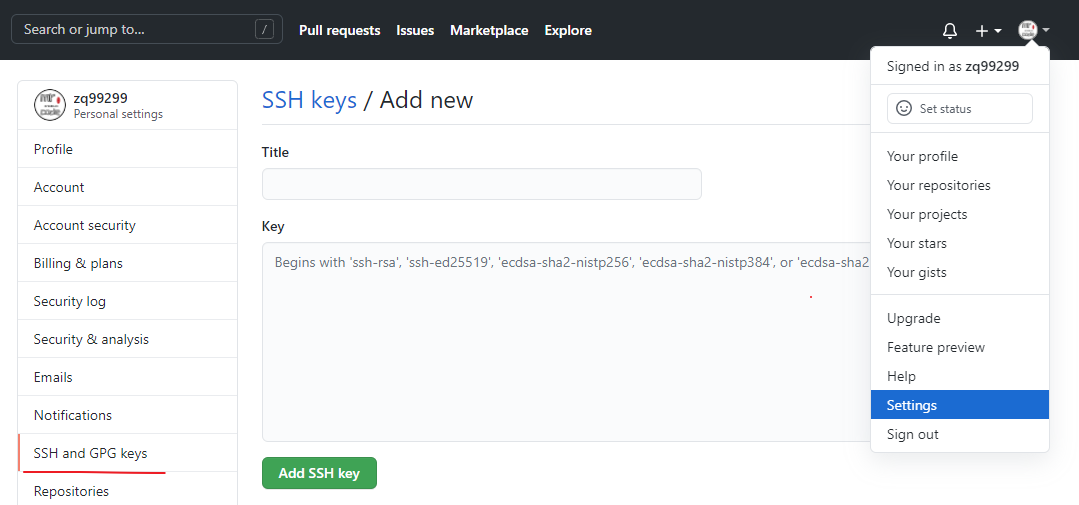This screenshot has width=1079, height=505.
Task: Follow the SSH keys breadcrumb link
Action: pos(310,100)
